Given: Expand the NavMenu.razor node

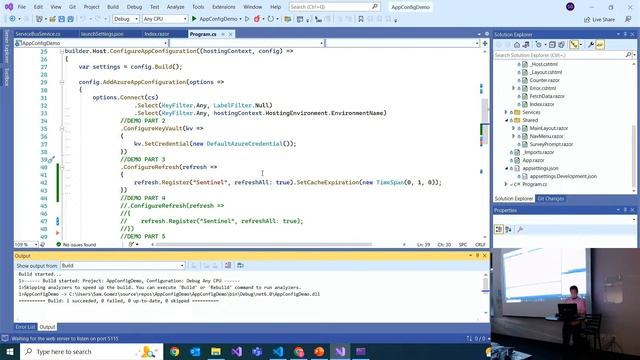Looking at the screenshot, I should tap(513, 136).
